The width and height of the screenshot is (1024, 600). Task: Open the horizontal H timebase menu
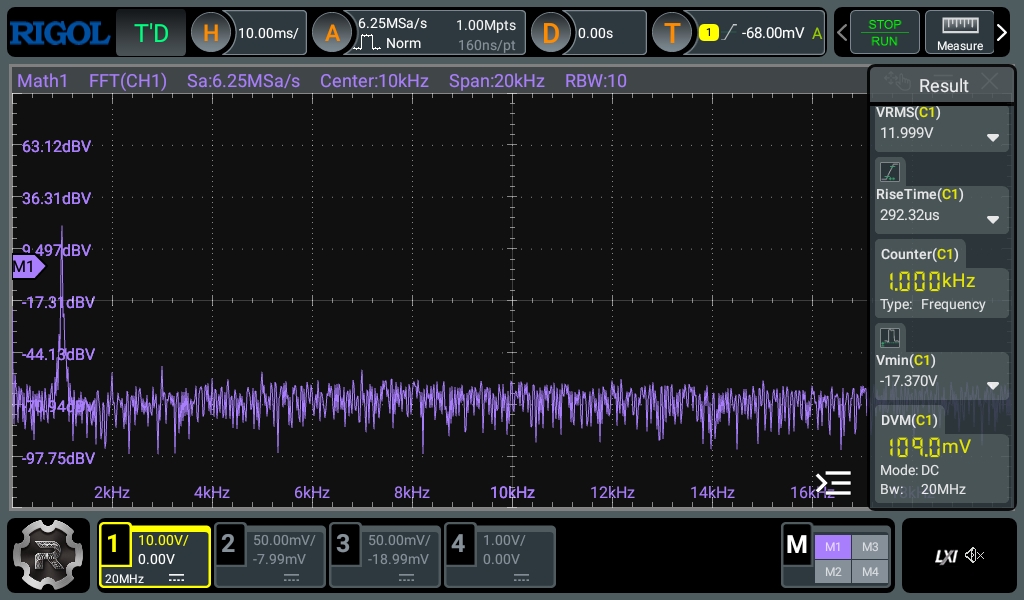(x=211, y=33)
